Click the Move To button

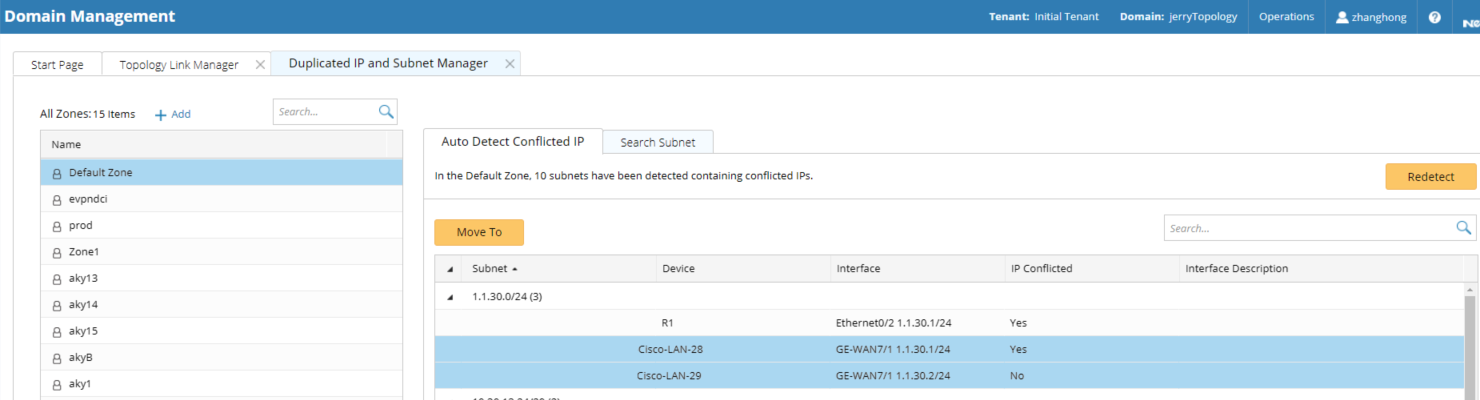pyautogui.click(x=479, y=232)
